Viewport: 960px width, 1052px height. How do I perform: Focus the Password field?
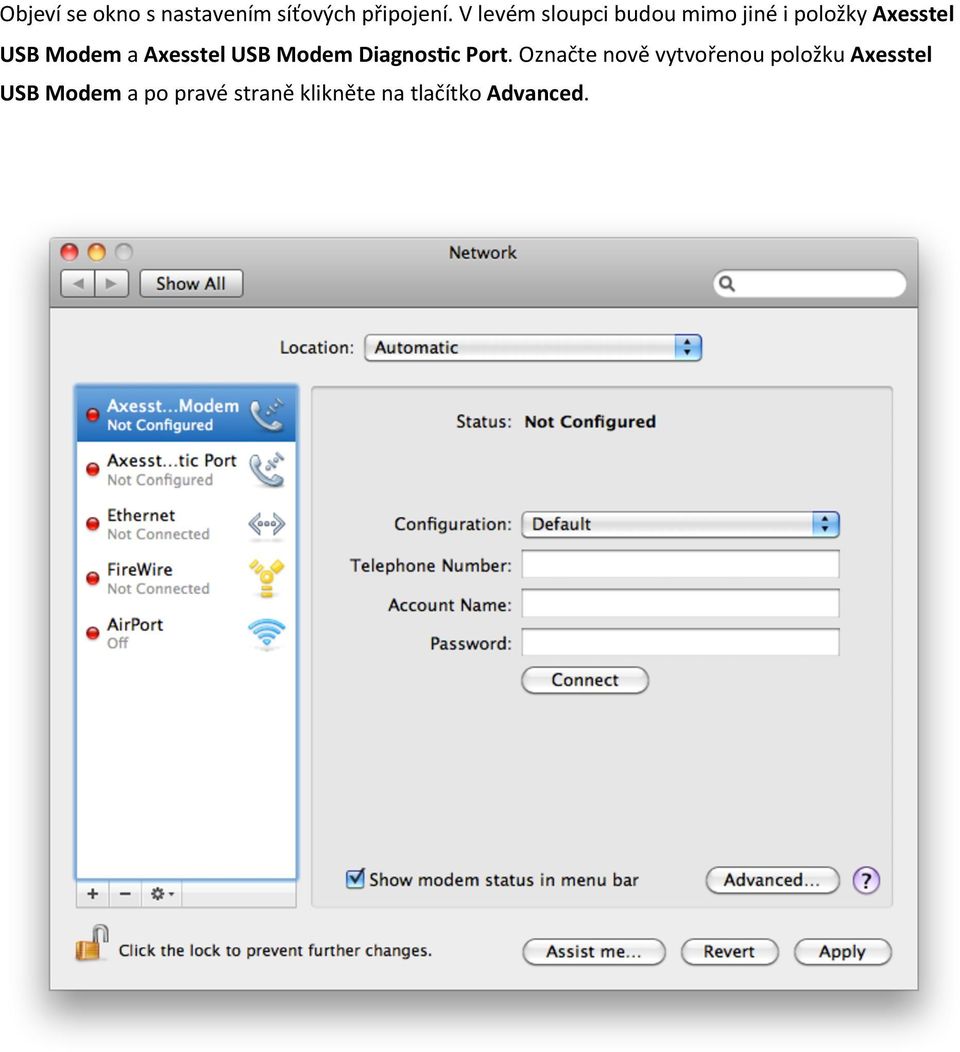[x=680, y=642]
